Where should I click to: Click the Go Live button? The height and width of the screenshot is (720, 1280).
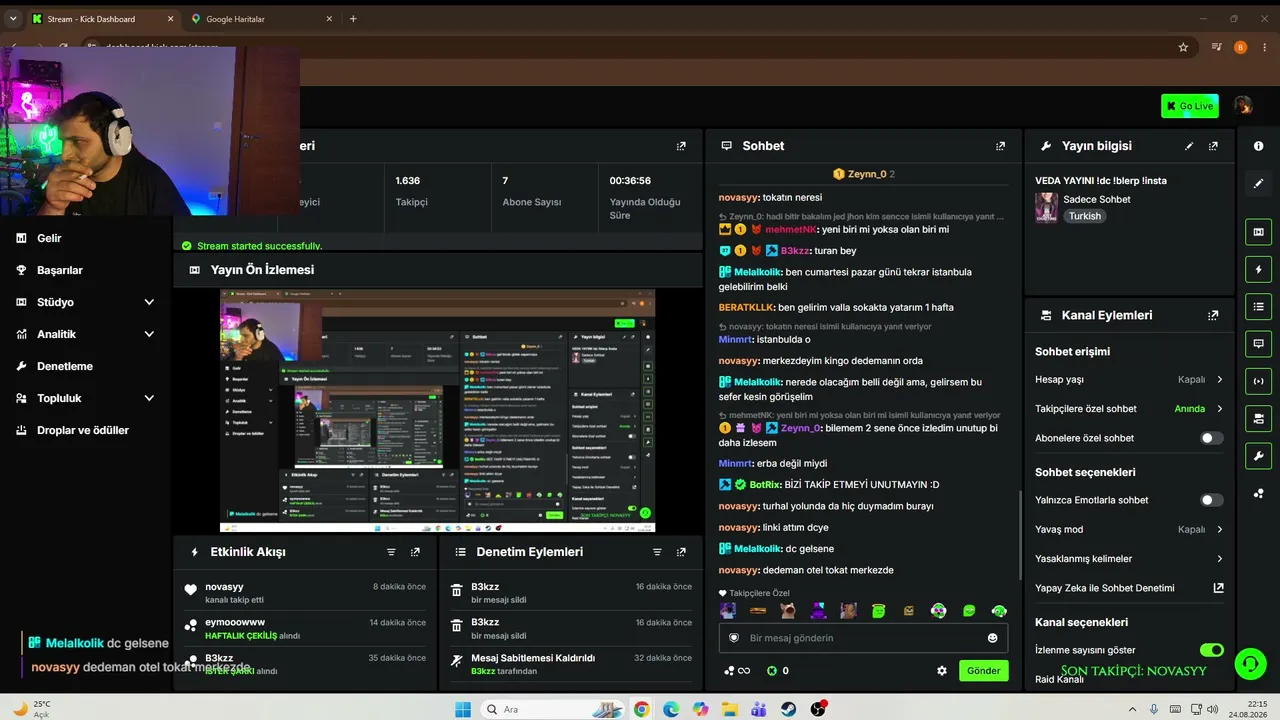[x=1190, y=106]
